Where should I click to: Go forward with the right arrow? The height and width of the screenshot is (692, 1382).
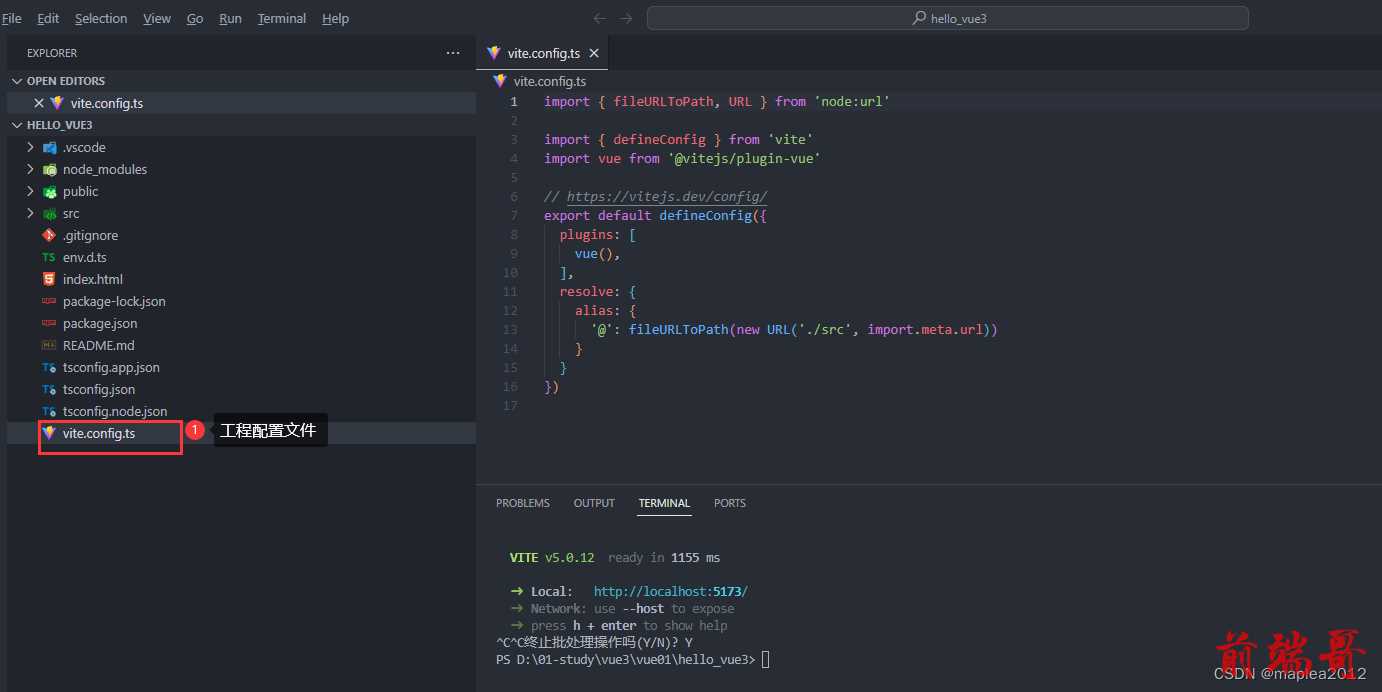point(626,18)
